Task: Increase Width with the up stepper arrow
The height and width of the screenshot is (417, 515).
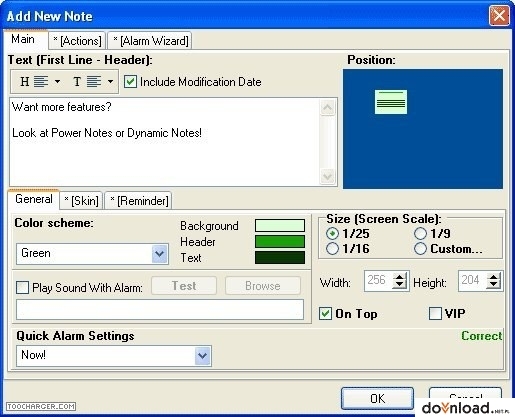Action: [x=399, y=276]
